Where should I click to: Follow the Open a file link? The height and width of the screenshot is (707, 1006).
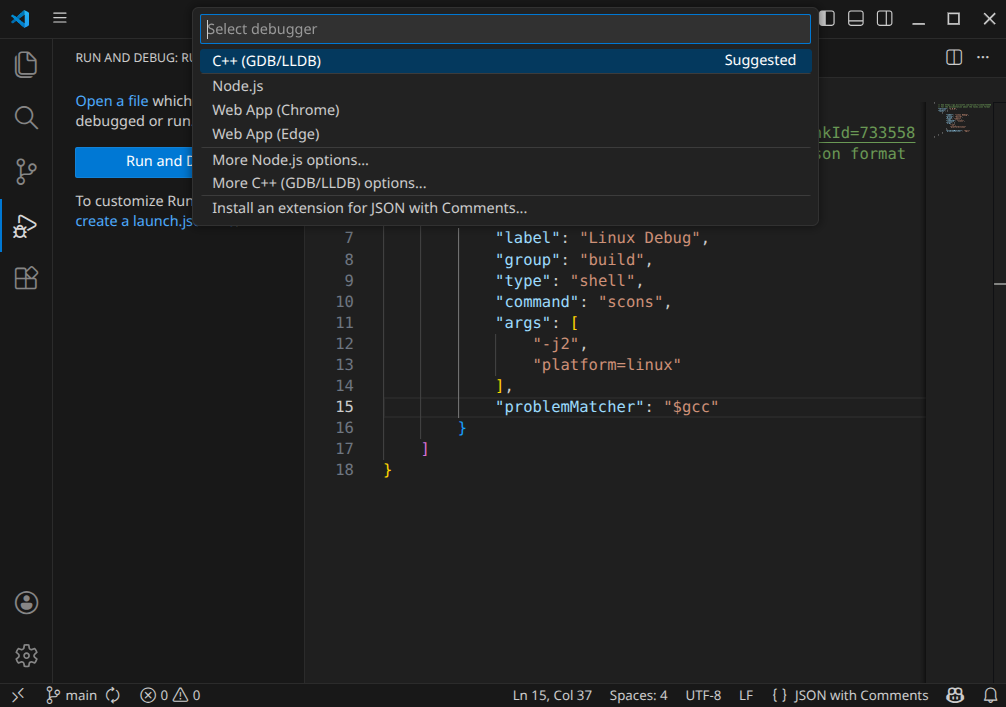[x=112, y=101]
